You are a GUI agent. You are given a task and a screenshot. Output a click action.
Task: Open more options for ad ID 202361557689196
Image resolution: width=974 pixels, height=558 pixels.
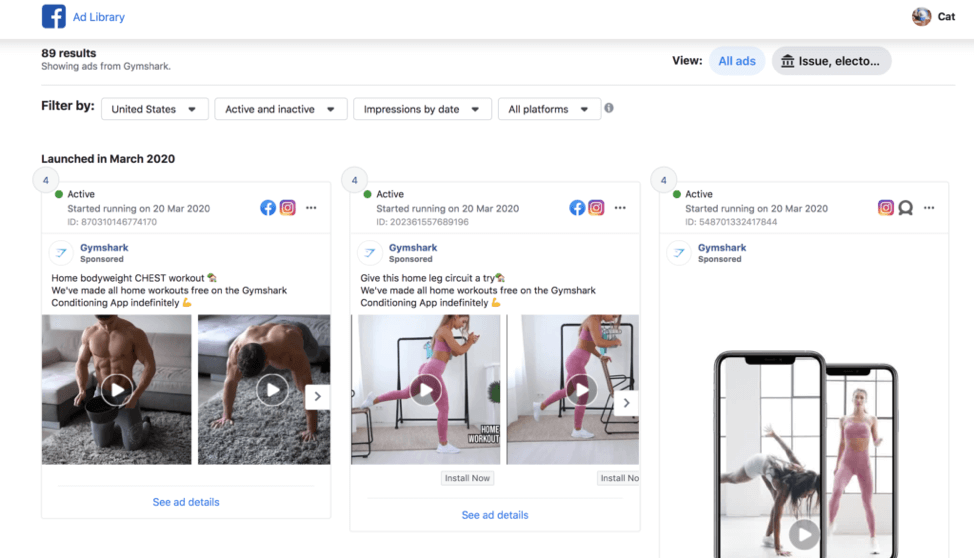[x=620, y=208]
